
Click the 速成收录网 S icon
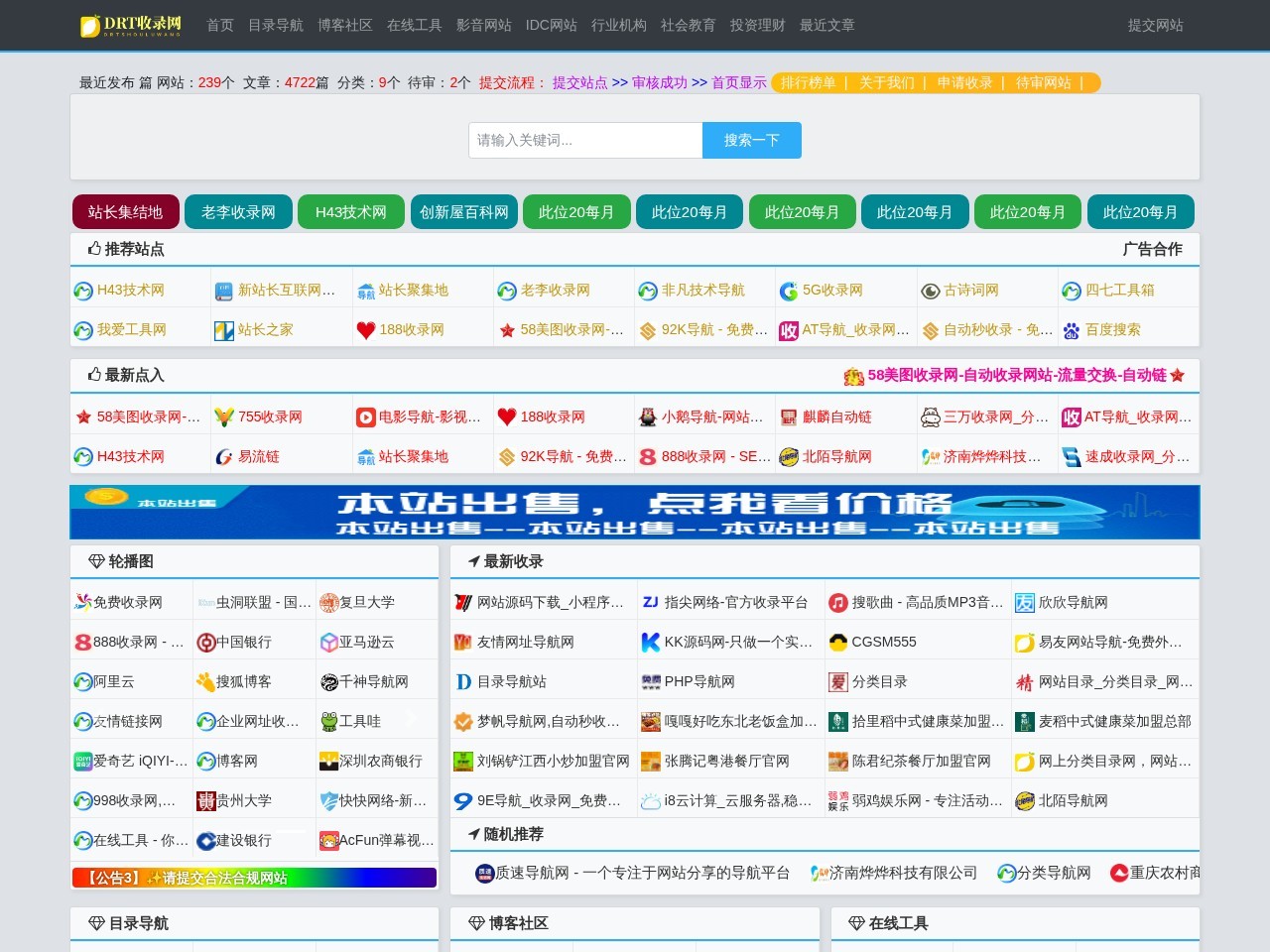tap(1071, 457)
